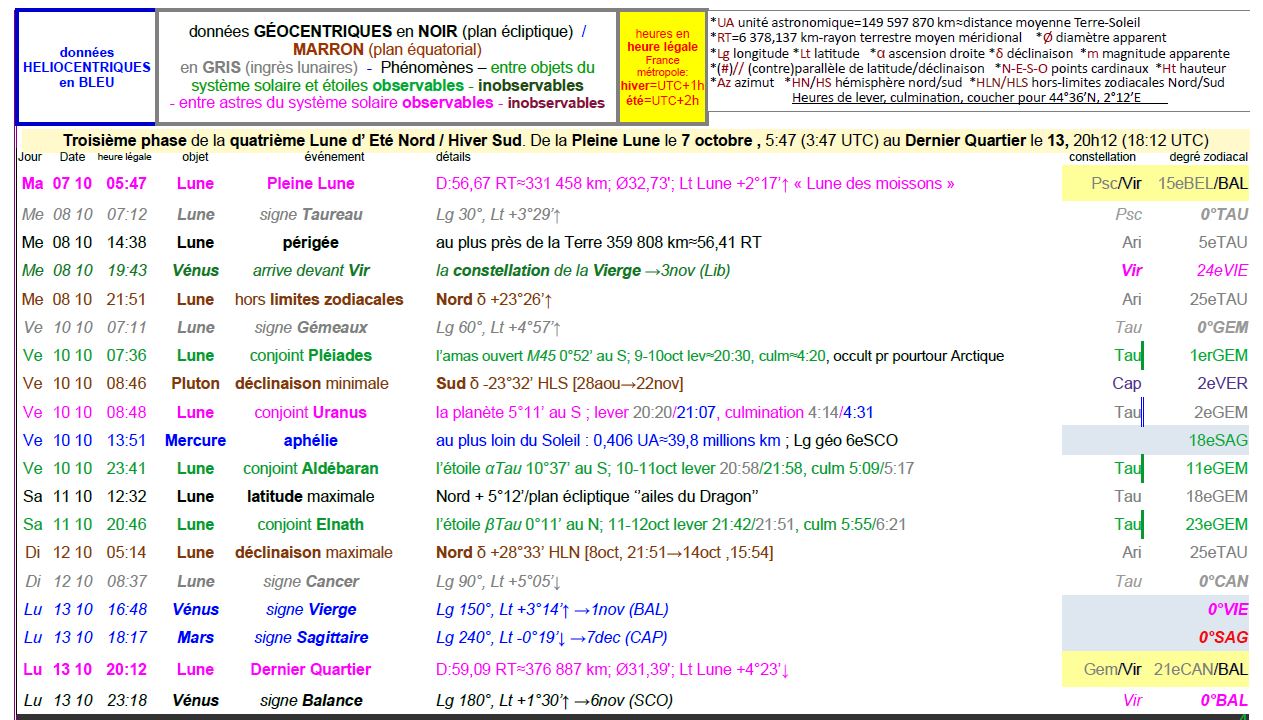
Task: Click the blue-bordered HELIOCENTRIQUES legend box
Action: tap(86, 67)
